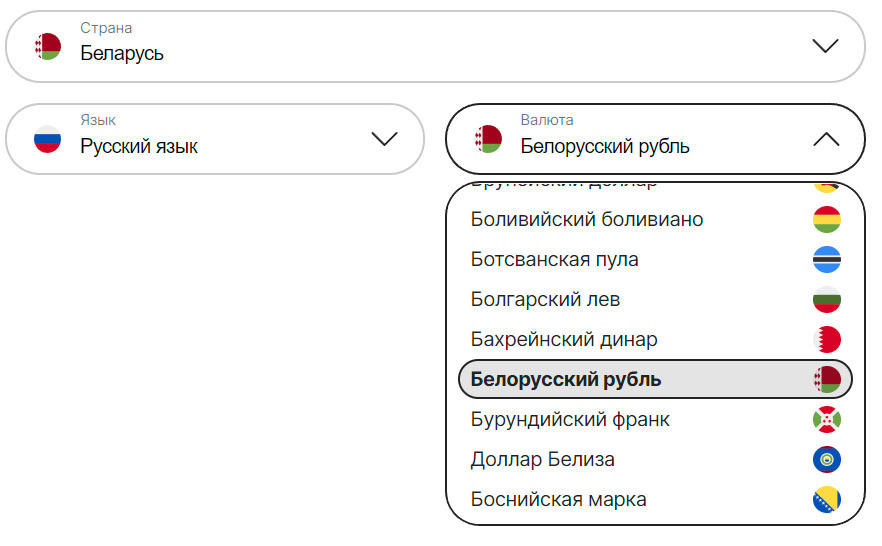Image resolution: width=882 pixels, height=546 pixels.
Task: Click the Botswana flag icon in the list
Action: (827, 260)
